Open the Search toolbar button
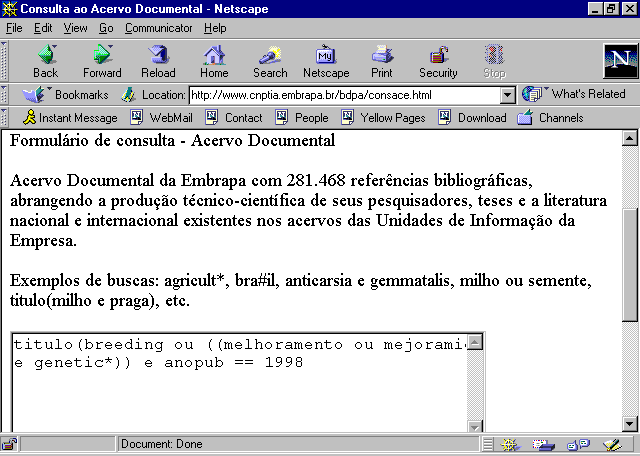The width and height of the screenshot is (640, 456). (x=270, y=62)
